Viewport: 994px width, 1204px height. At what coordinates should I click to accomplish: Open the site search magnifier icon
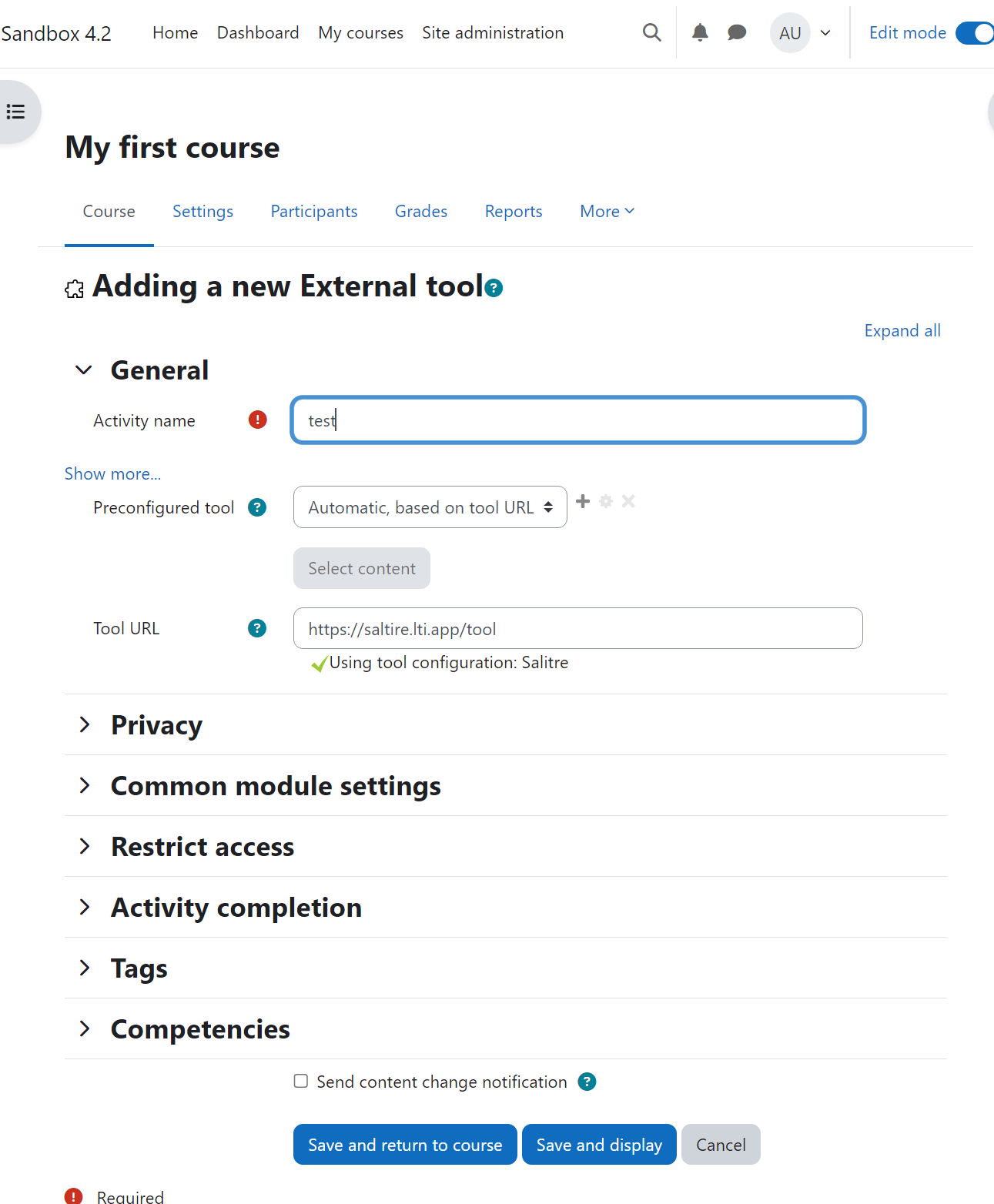point(651,32)
